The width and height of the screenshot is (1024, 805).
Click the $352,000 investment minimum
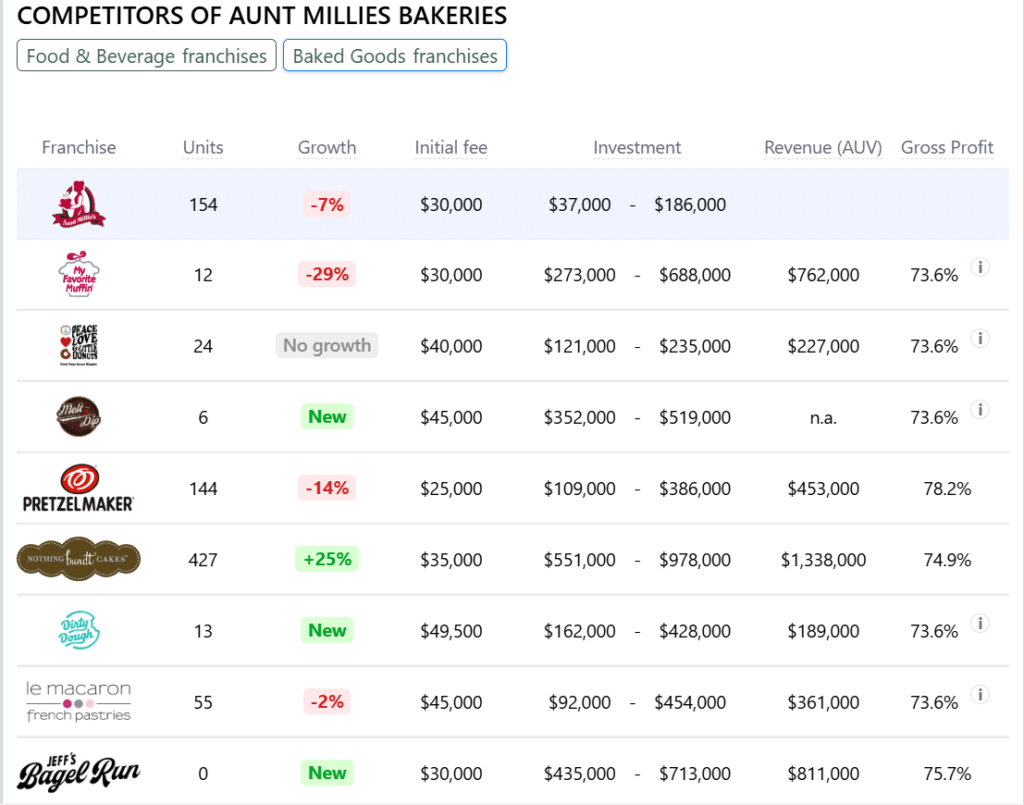click(580, 418)
